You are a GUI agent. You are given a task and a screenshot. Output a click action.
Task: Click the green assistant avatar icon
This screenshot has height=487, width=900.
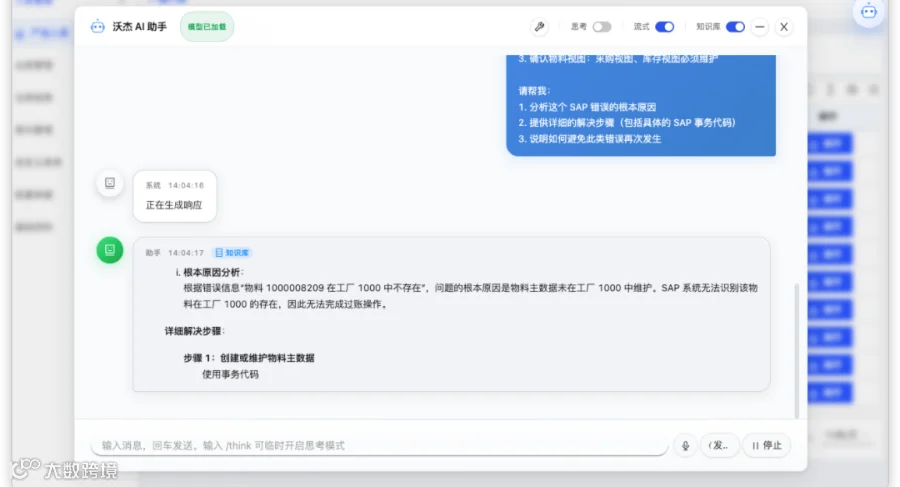[x=110, y=250]
